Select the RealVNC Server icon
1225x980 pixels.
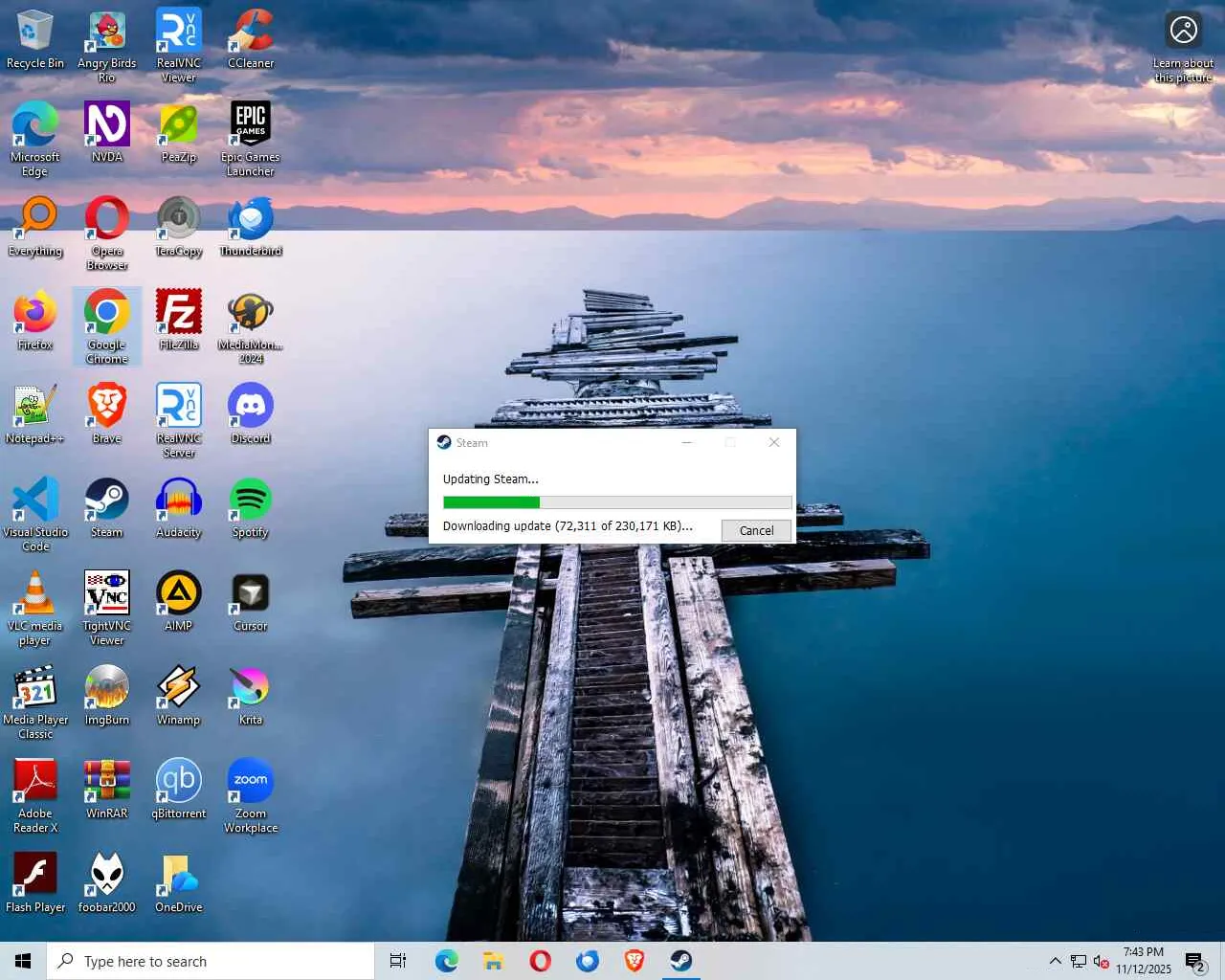click(179, 421)
